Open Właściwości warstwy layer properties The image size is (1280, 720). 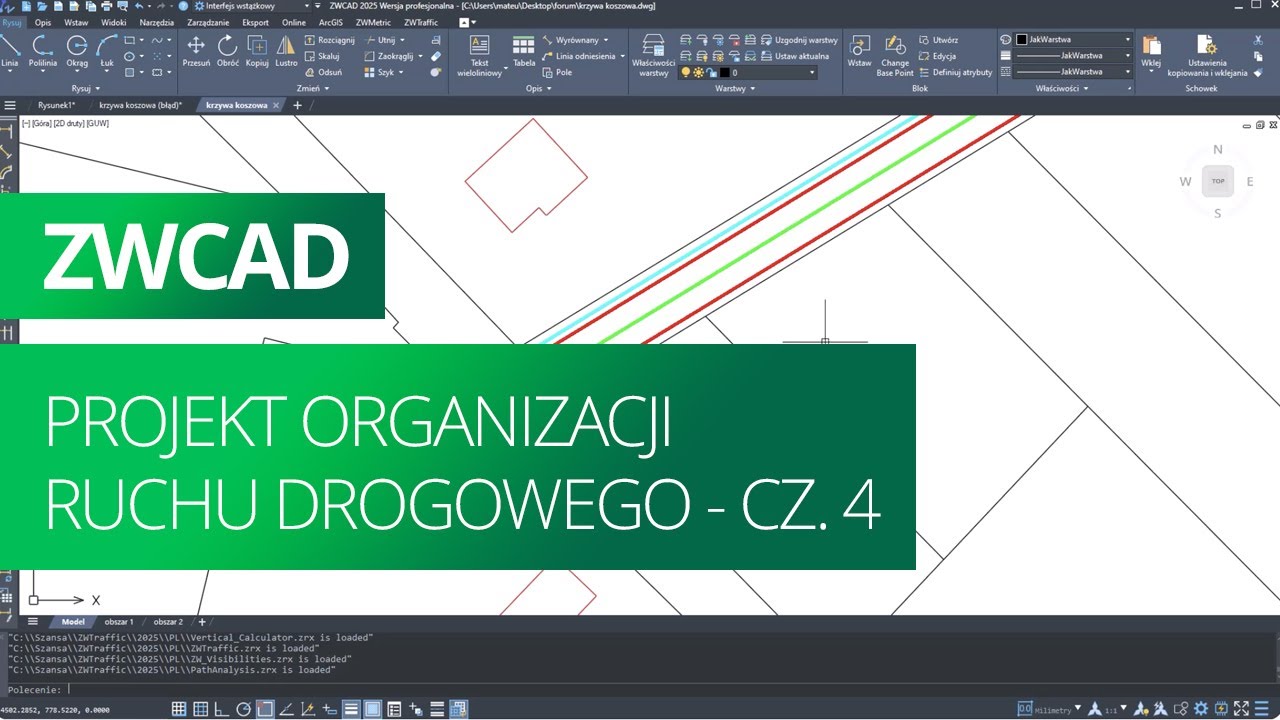click(653, 56)
